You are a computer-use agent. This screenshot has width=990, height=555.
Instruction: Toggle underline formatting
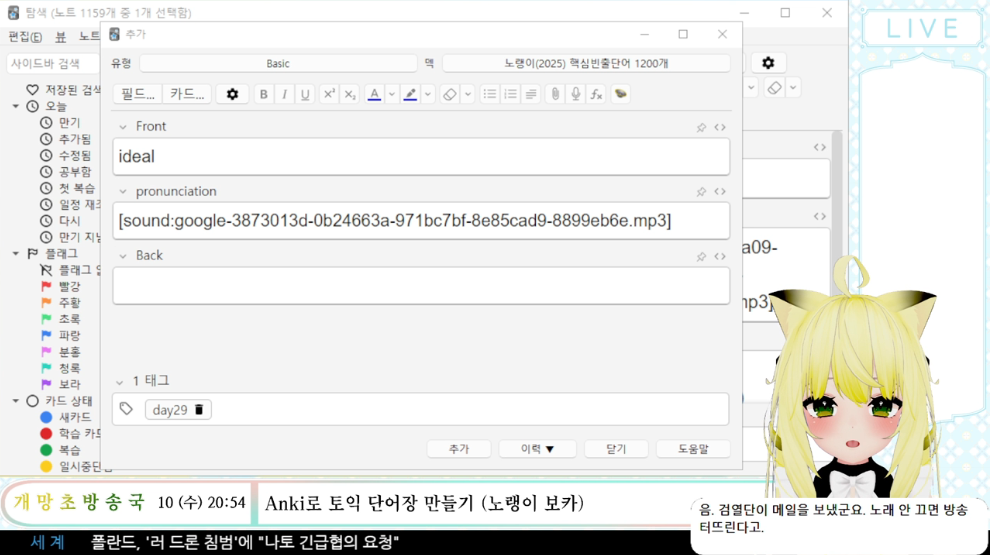click(x=305, y=94)
